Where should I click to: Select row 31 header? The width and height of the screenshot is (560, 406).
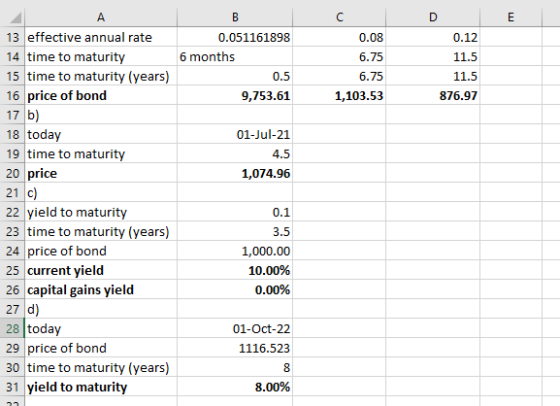click(x=12, y=387)
